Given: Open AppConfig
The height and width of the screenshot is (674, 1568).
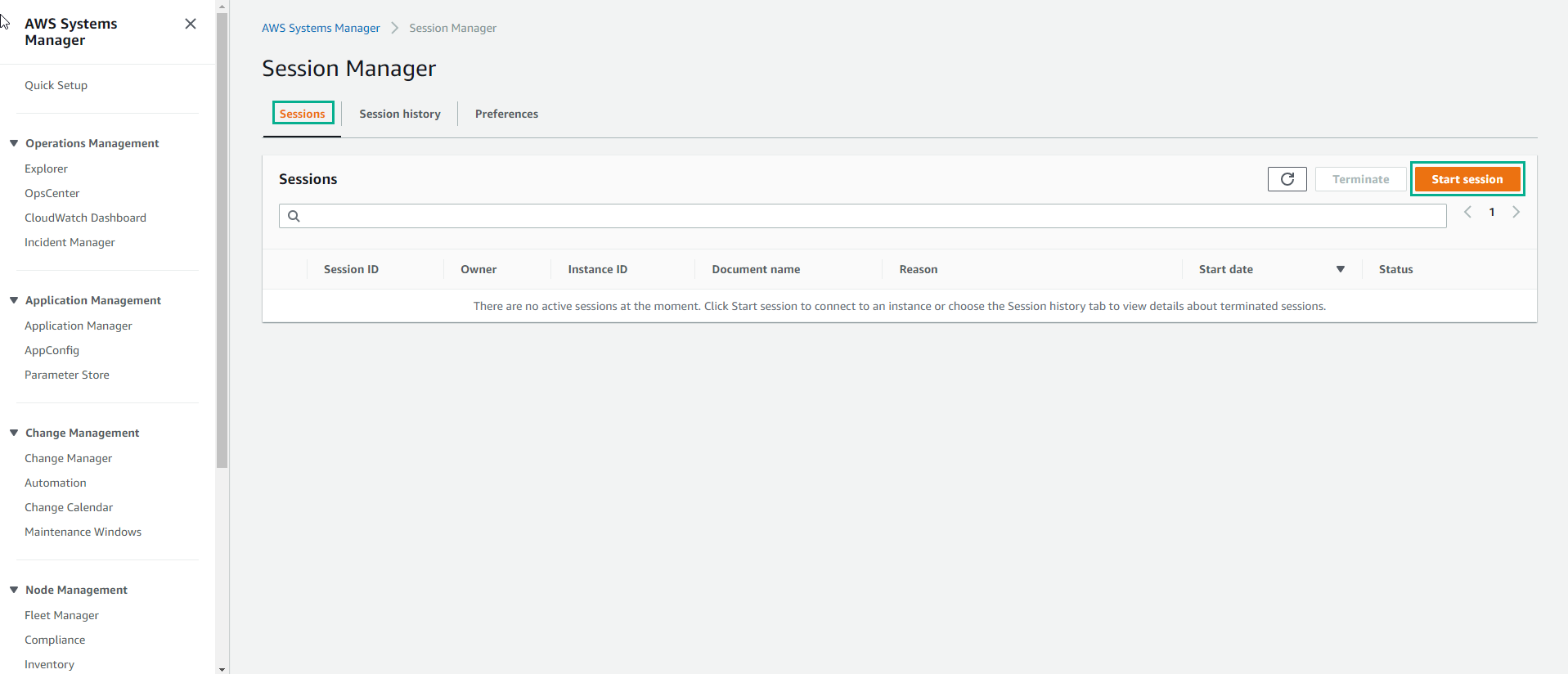Looking at the screenshot, I should [x=52, y=350].
